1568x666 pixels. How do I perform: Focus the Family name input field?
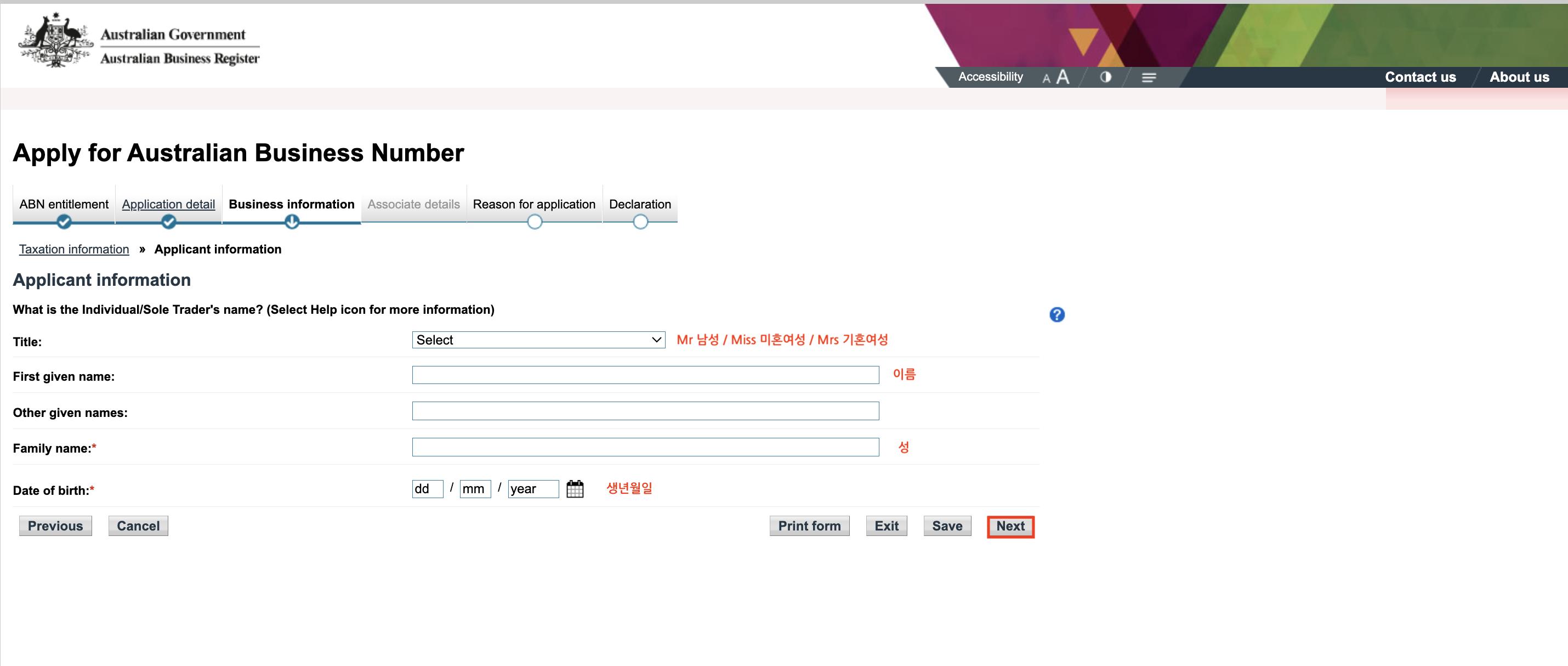[645, 447]
